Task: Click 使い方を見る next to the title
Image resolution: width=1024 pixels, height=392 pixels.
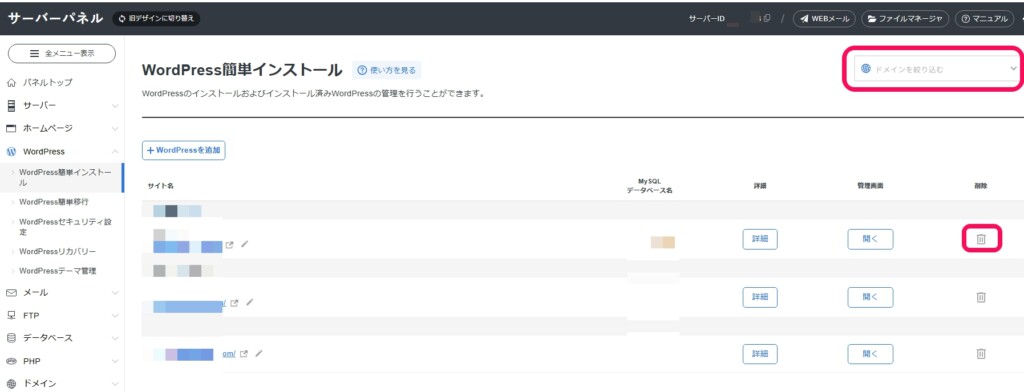Action: [387, 70]
